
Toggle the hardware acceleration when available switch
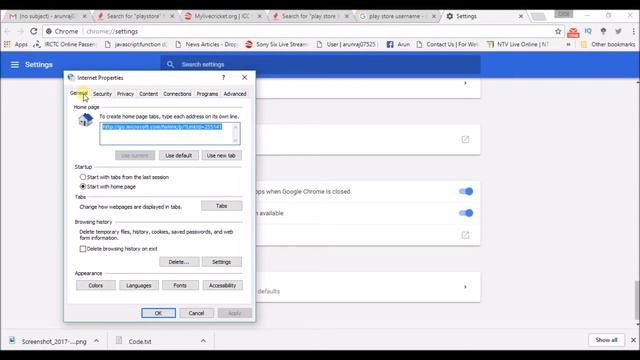[466, 213]
